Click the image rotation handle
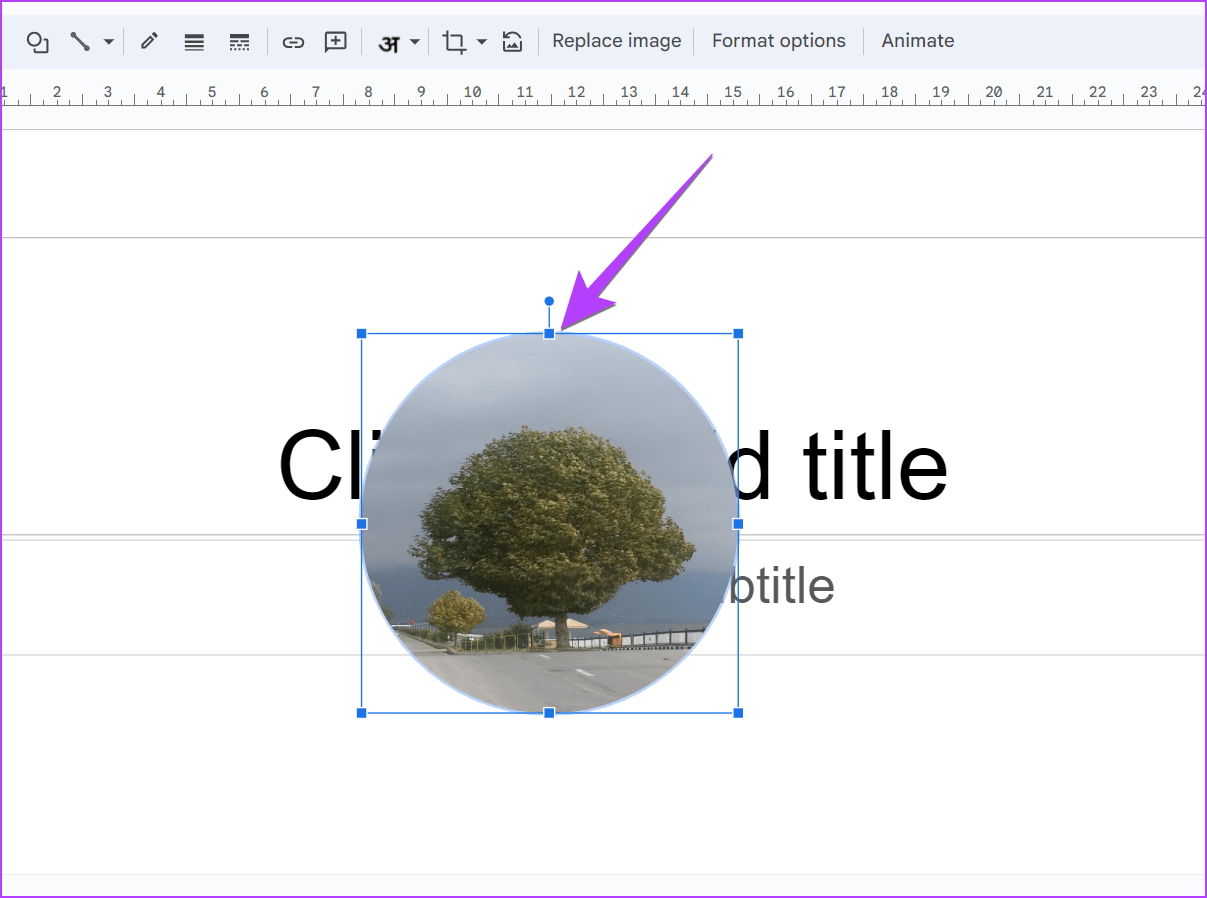The height and width of the screenshot is (898, 1207). click(548, 299)
